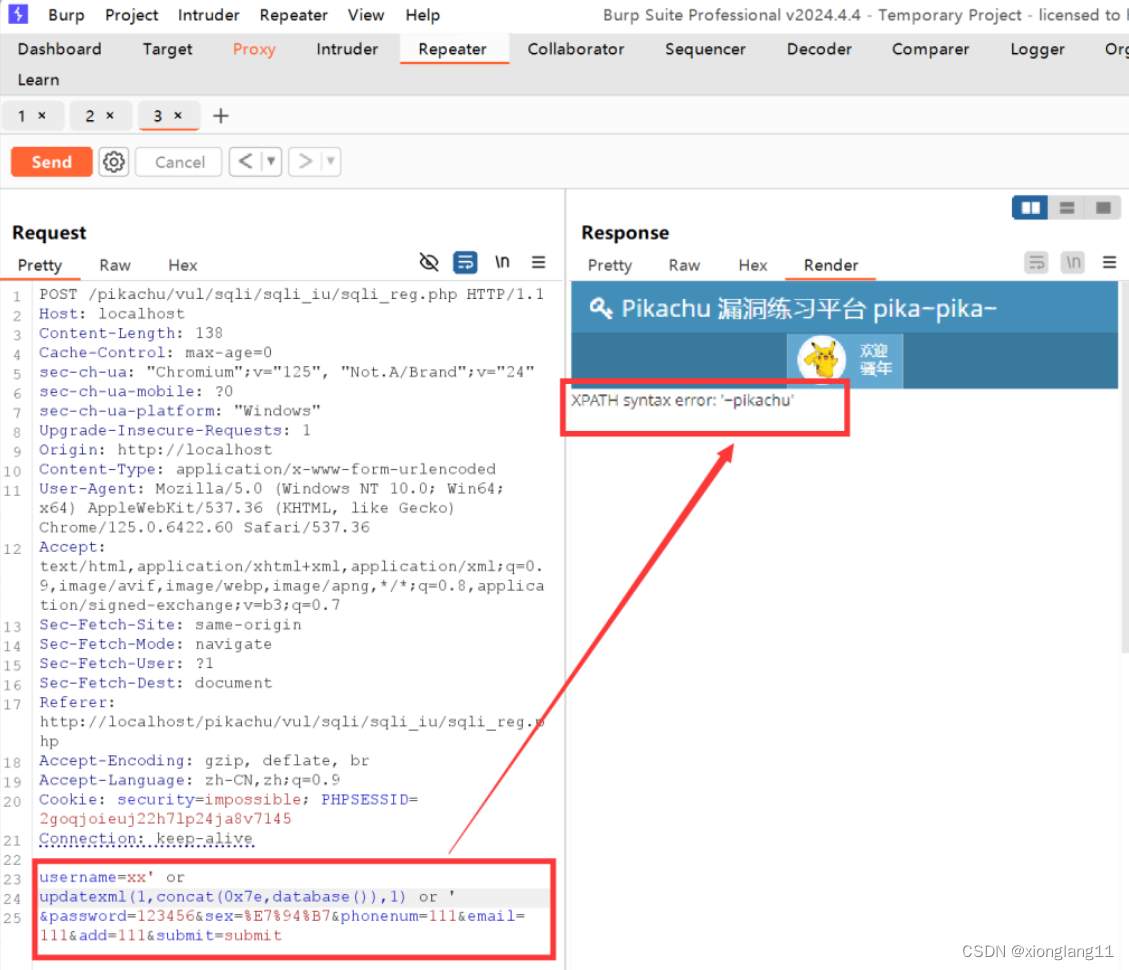Click Send button

click(51, 162)
